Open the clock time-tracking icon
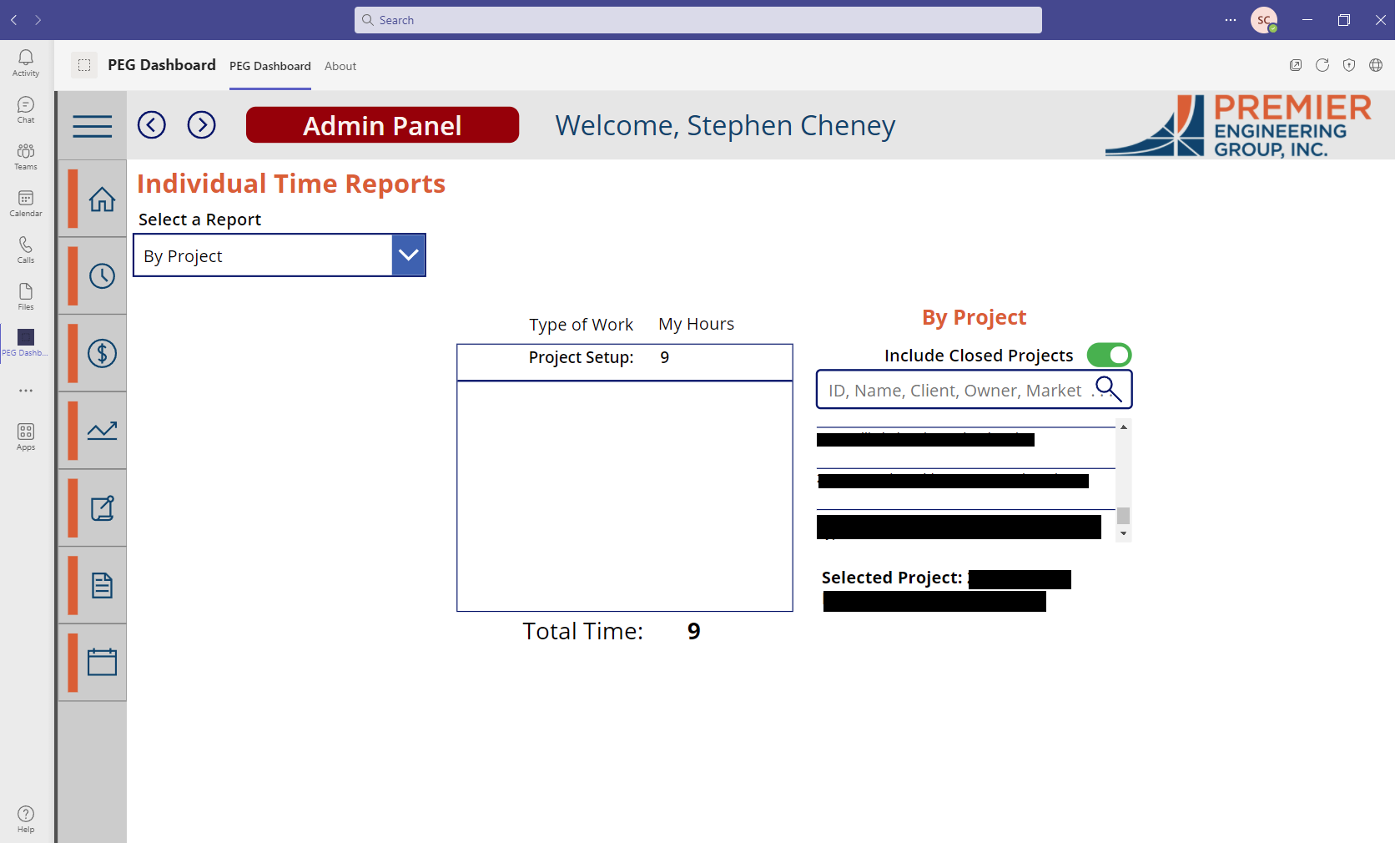The height and width of the screenshot is (843, 1400). (x=103, y=275)
